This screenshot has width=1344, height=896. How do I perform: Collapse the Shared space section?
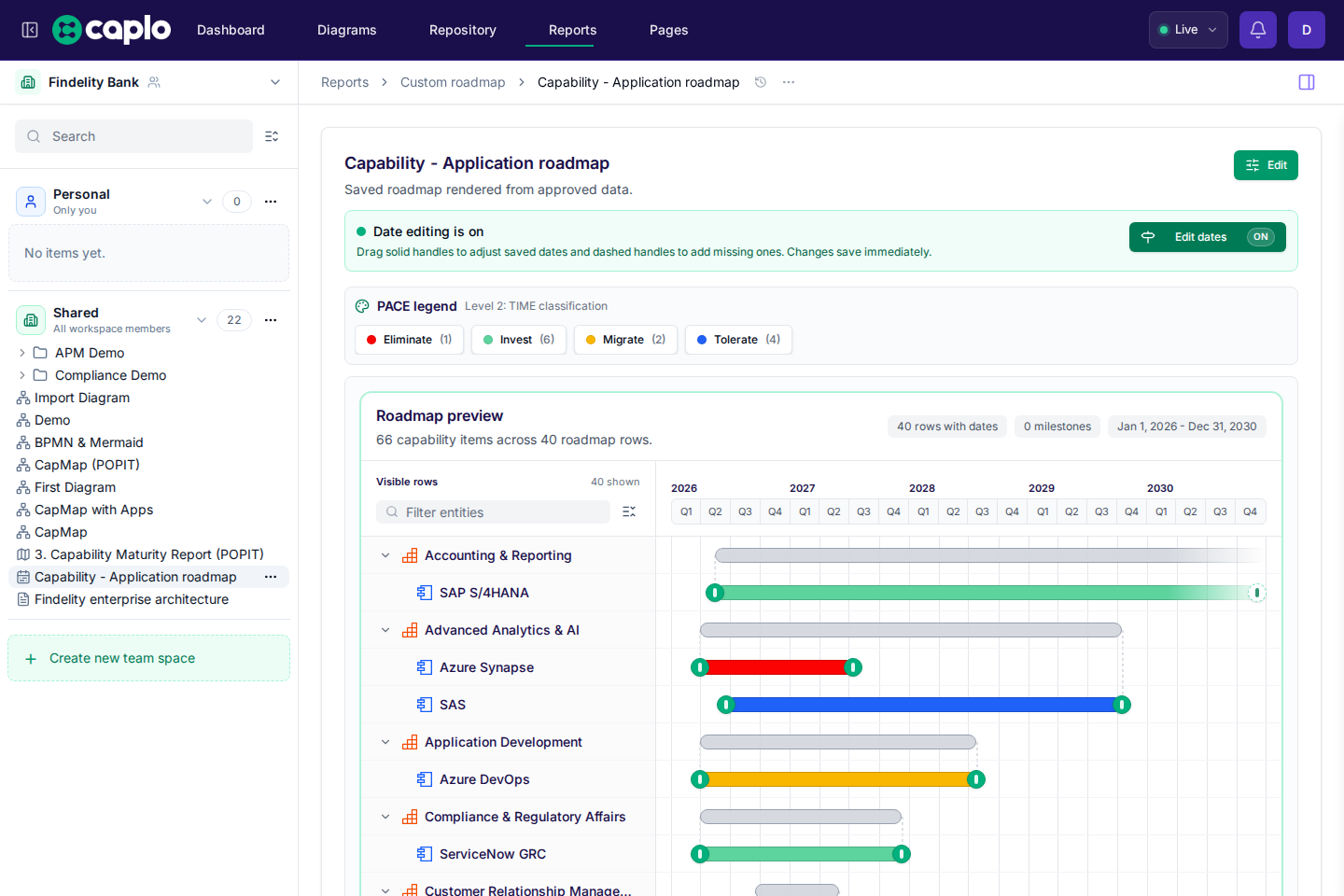pyautogui.click(x=202, y=320)
